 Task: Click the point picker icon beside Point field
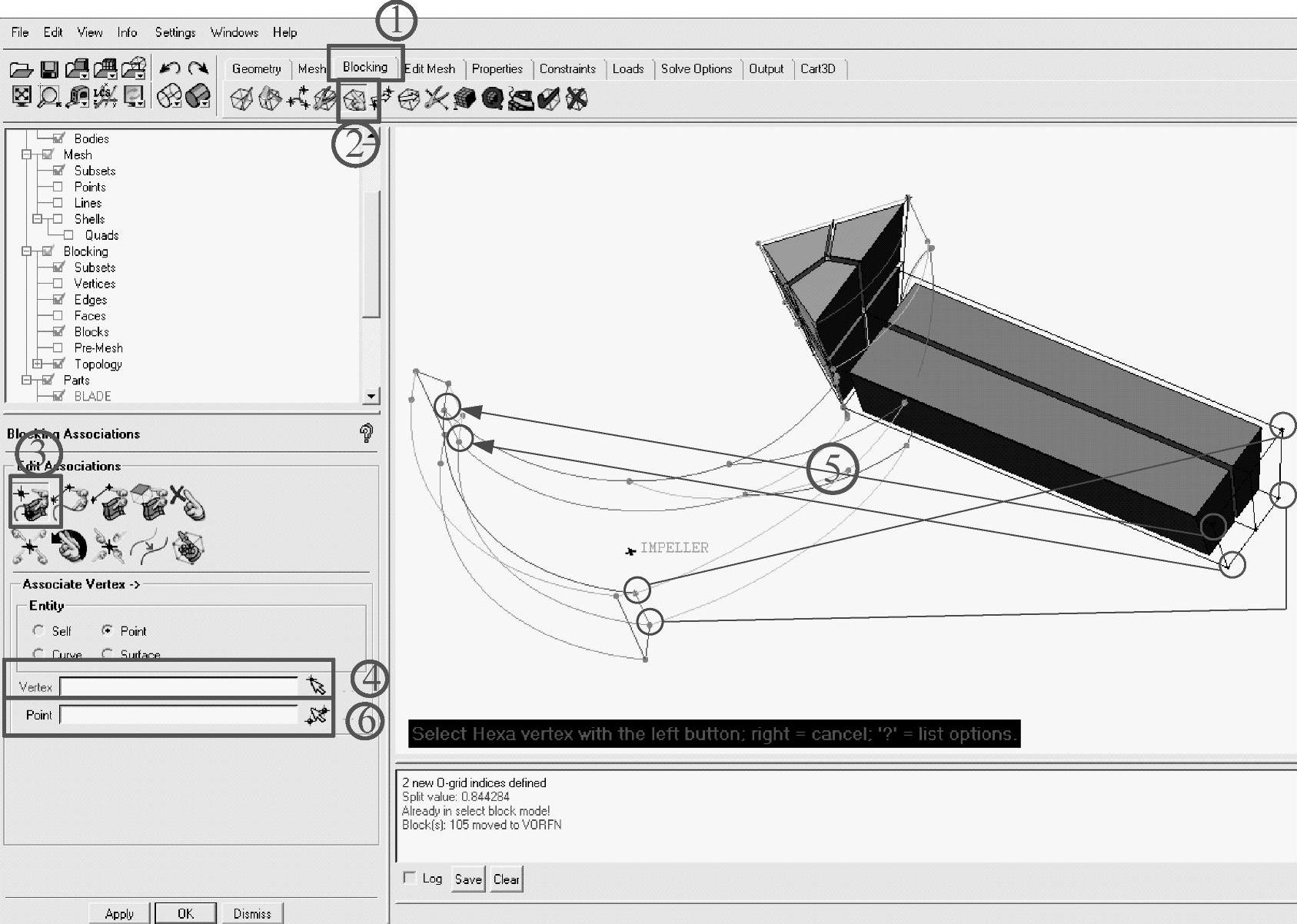[x=316, y=715]
